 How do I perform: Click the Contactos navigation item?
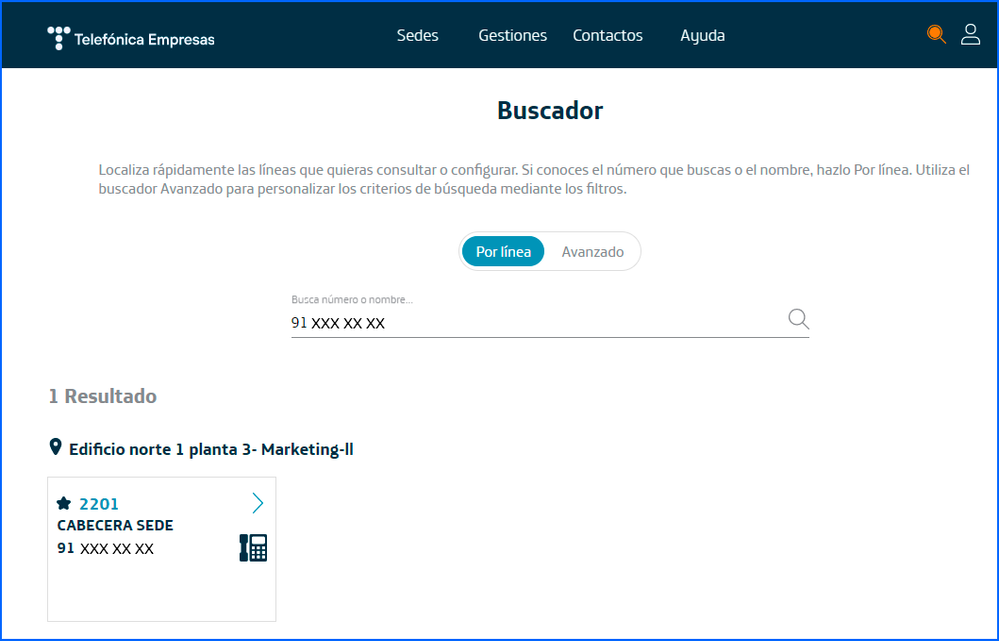[x=607, y=35]
